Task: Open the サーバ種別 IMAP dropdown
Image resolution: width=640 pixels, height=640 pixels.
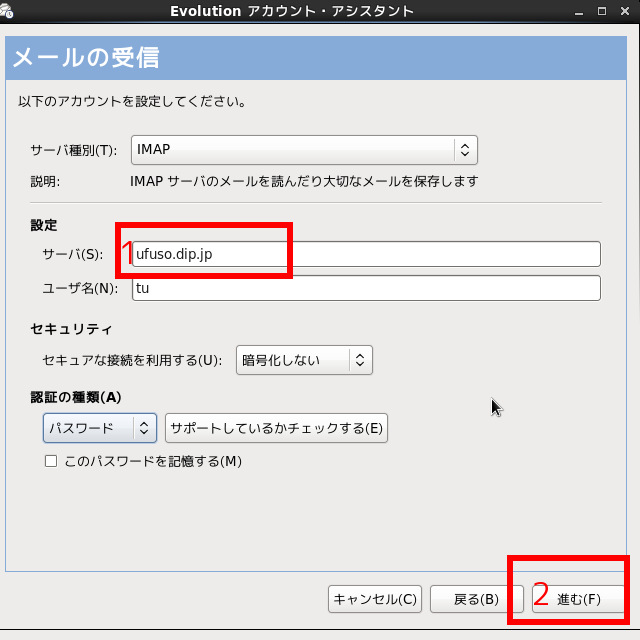Action: (x=304, y=150)
